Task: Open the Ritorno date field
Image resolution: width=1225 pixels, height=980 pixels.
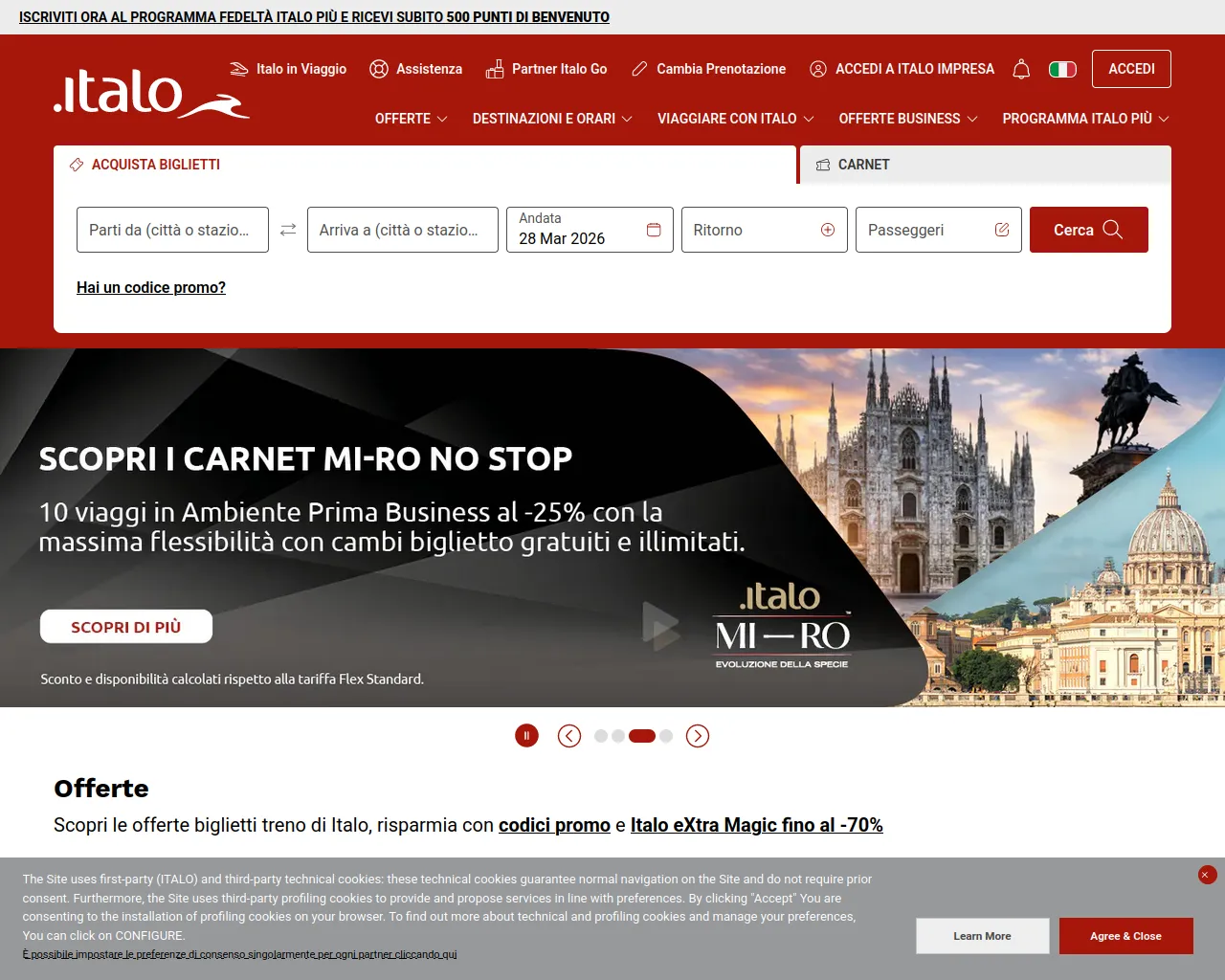Action: point(765,230)
